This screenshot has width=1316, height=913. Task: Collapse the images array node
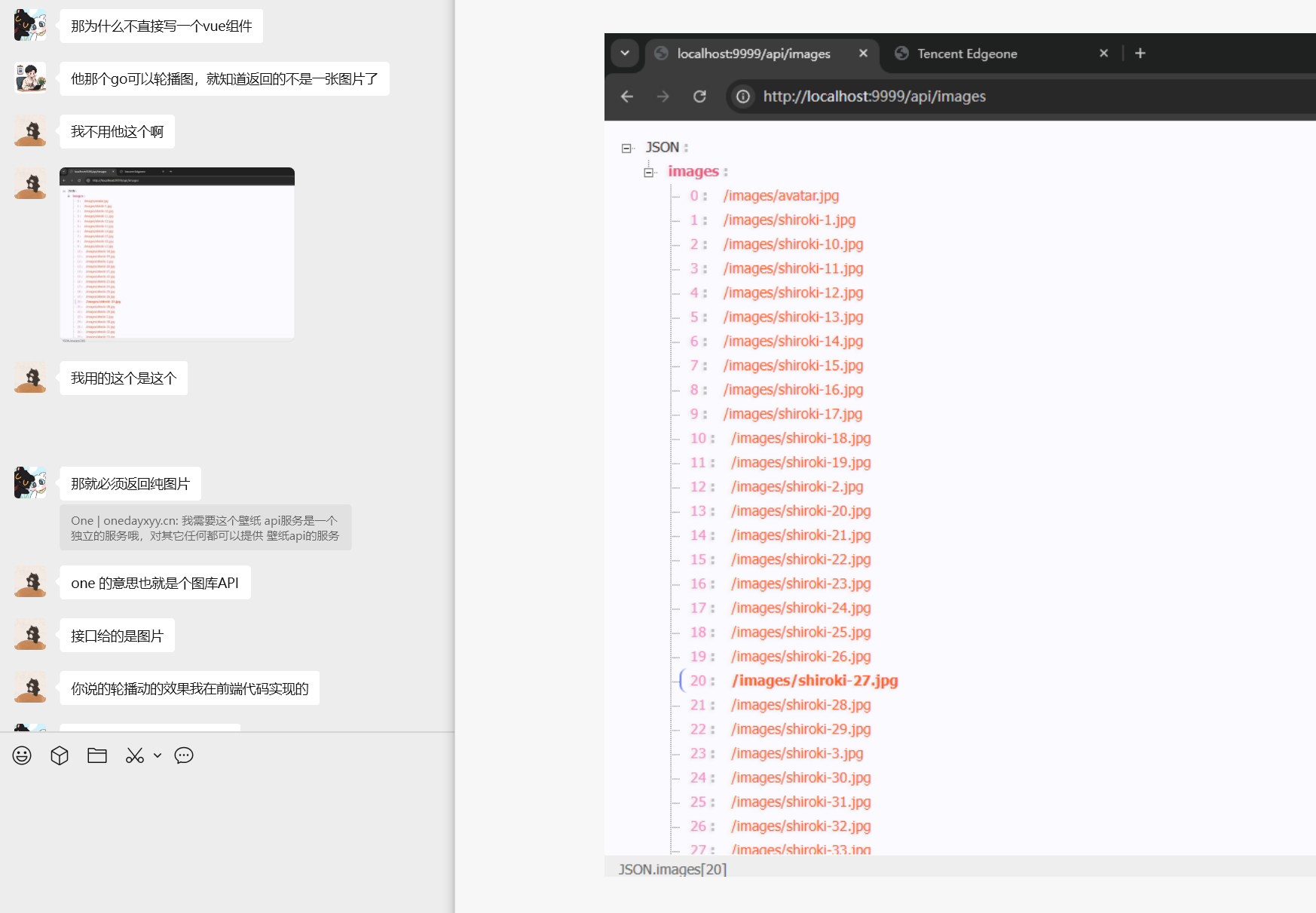[x=648, y=173]
